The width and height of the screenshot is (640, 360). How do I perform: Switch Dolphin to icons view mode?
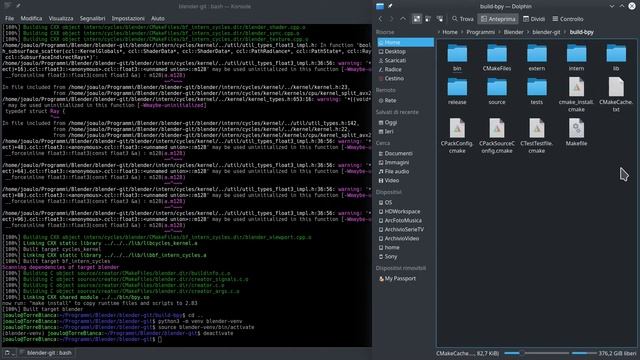[417, 19]
